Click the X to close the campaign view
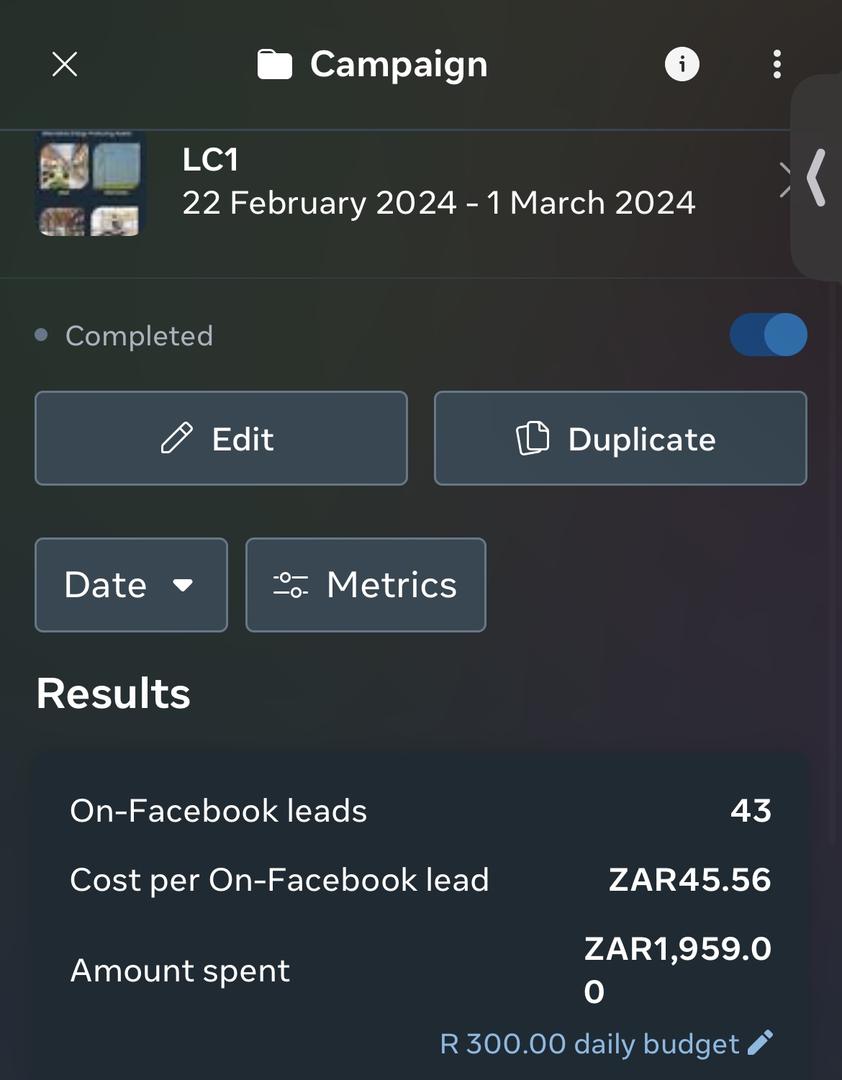The width and height of the screenshot is (842, 1080). tap(64, 63)
